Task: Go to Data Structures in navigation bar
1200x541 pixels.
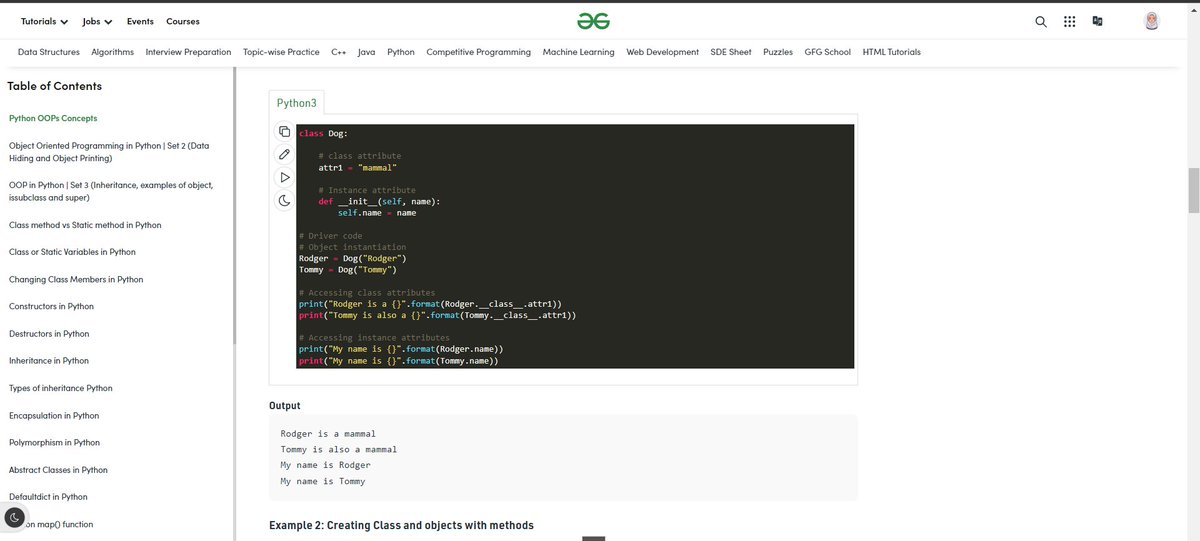Action: 49,52
